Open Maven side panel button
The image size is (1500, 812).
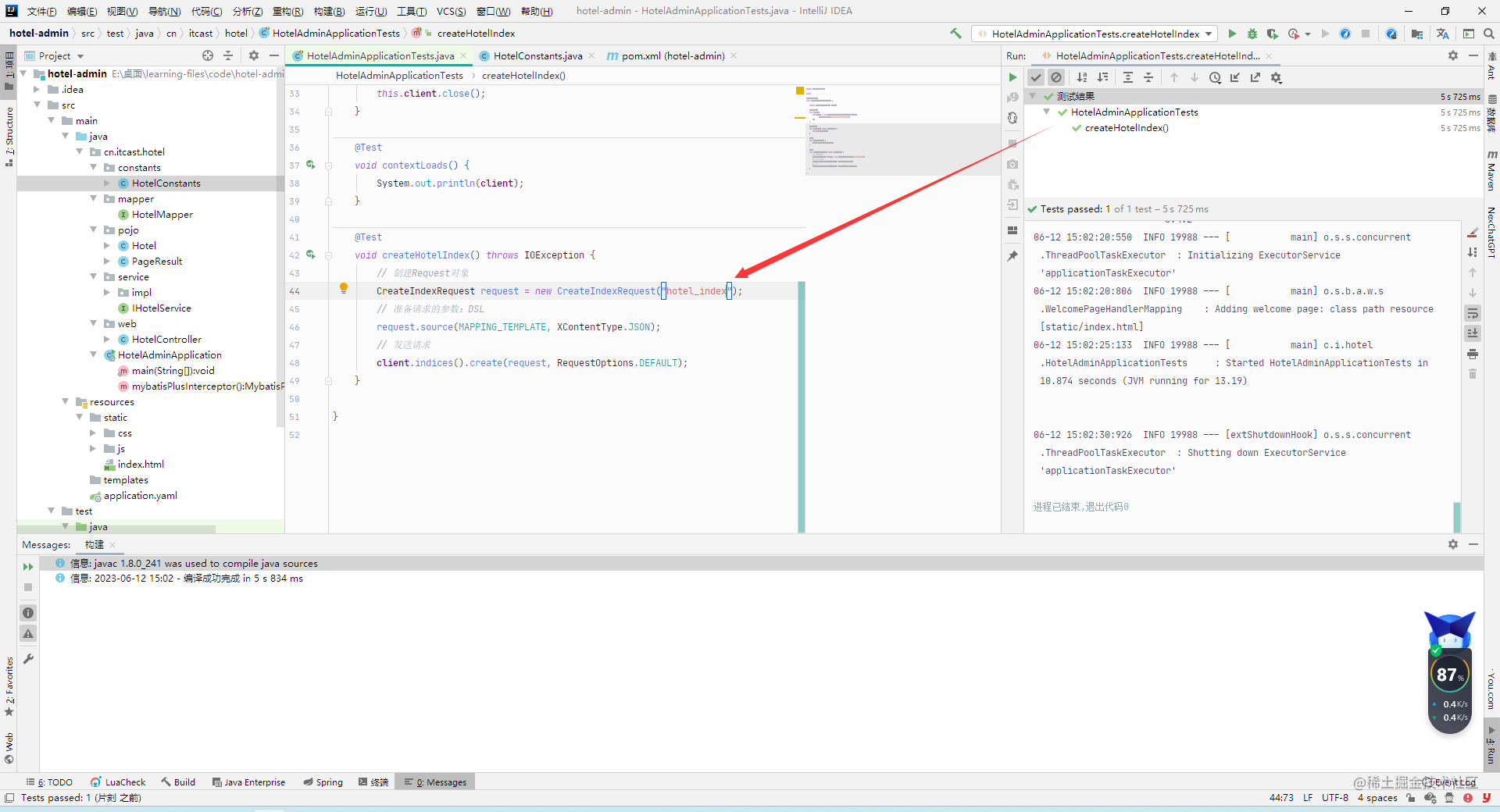(x=1491, y=170)
